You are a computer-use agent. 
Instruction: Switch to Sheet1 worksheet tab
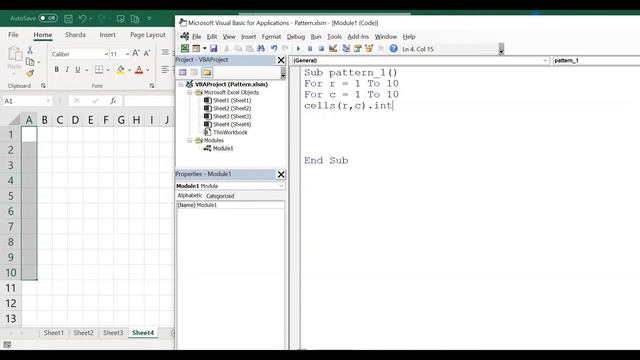[x=54, y=333]
